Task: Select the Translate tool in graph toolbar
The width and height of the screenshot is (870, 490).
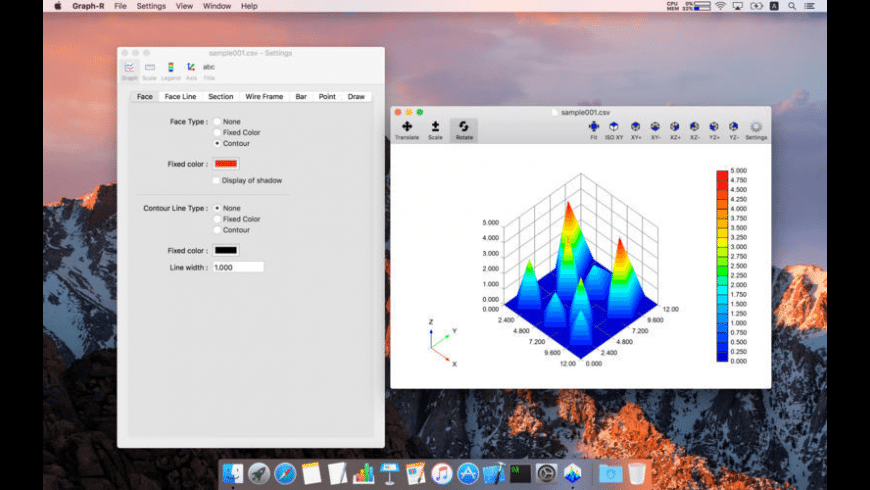Action: click(x=407, y=129)
